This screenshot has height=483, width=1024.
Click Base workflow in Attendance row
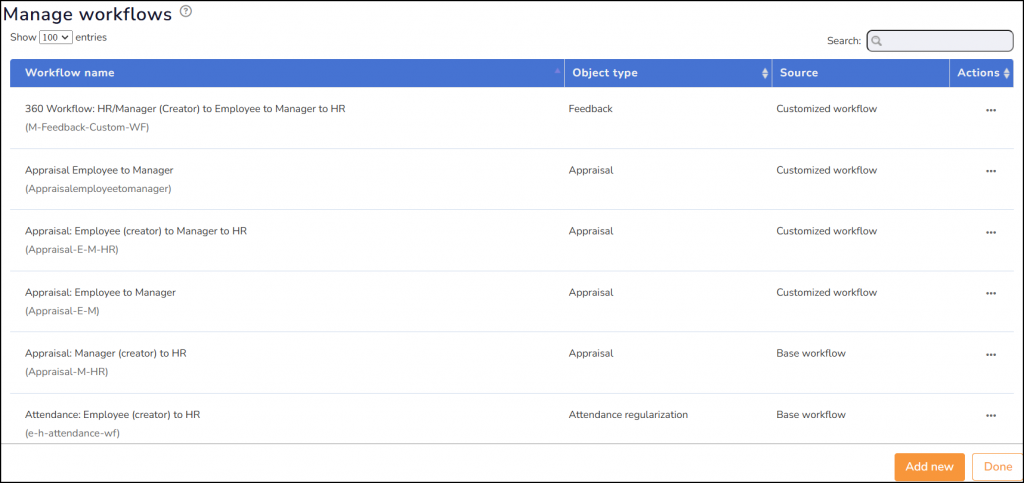[811, 414]
